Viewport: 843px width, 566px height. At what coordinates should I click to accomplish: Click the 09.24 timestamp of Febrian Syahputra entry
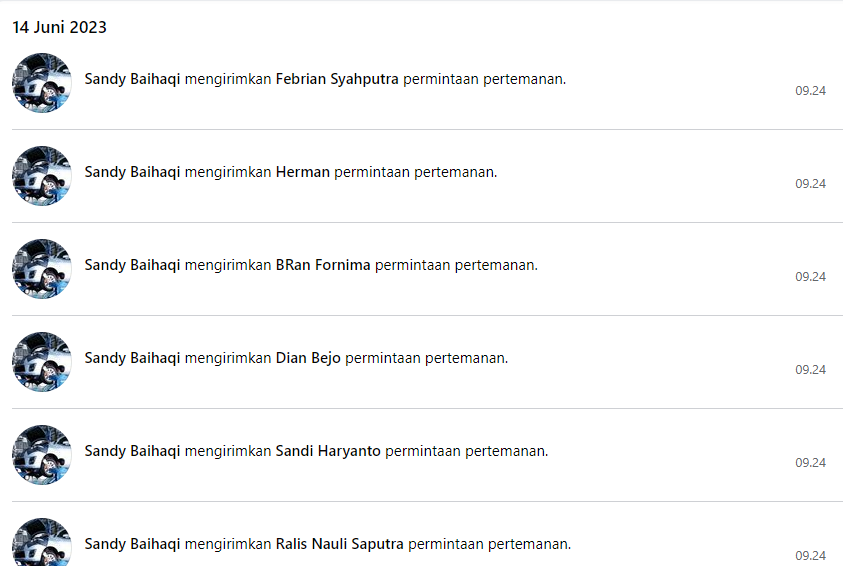coord(810,91)
